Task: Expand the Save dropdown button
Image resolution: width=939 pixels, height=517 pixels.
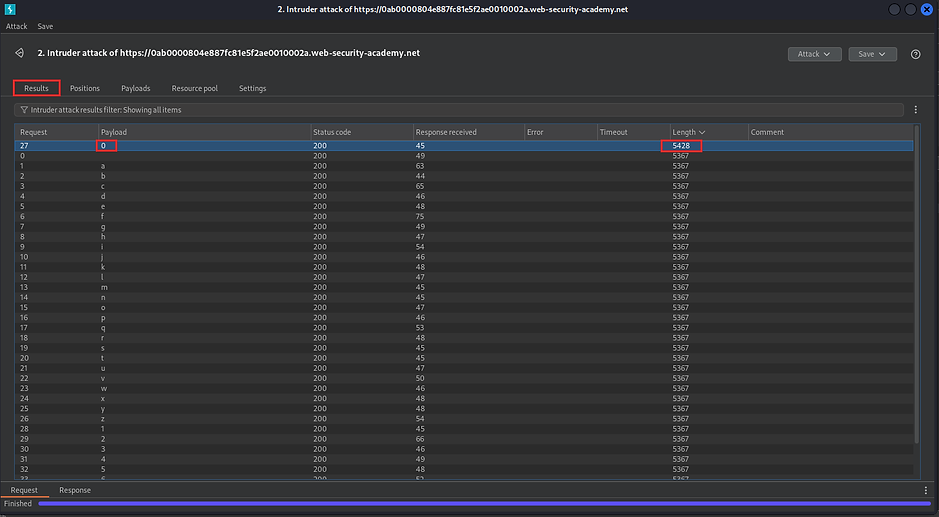Action: coord(872,54)
